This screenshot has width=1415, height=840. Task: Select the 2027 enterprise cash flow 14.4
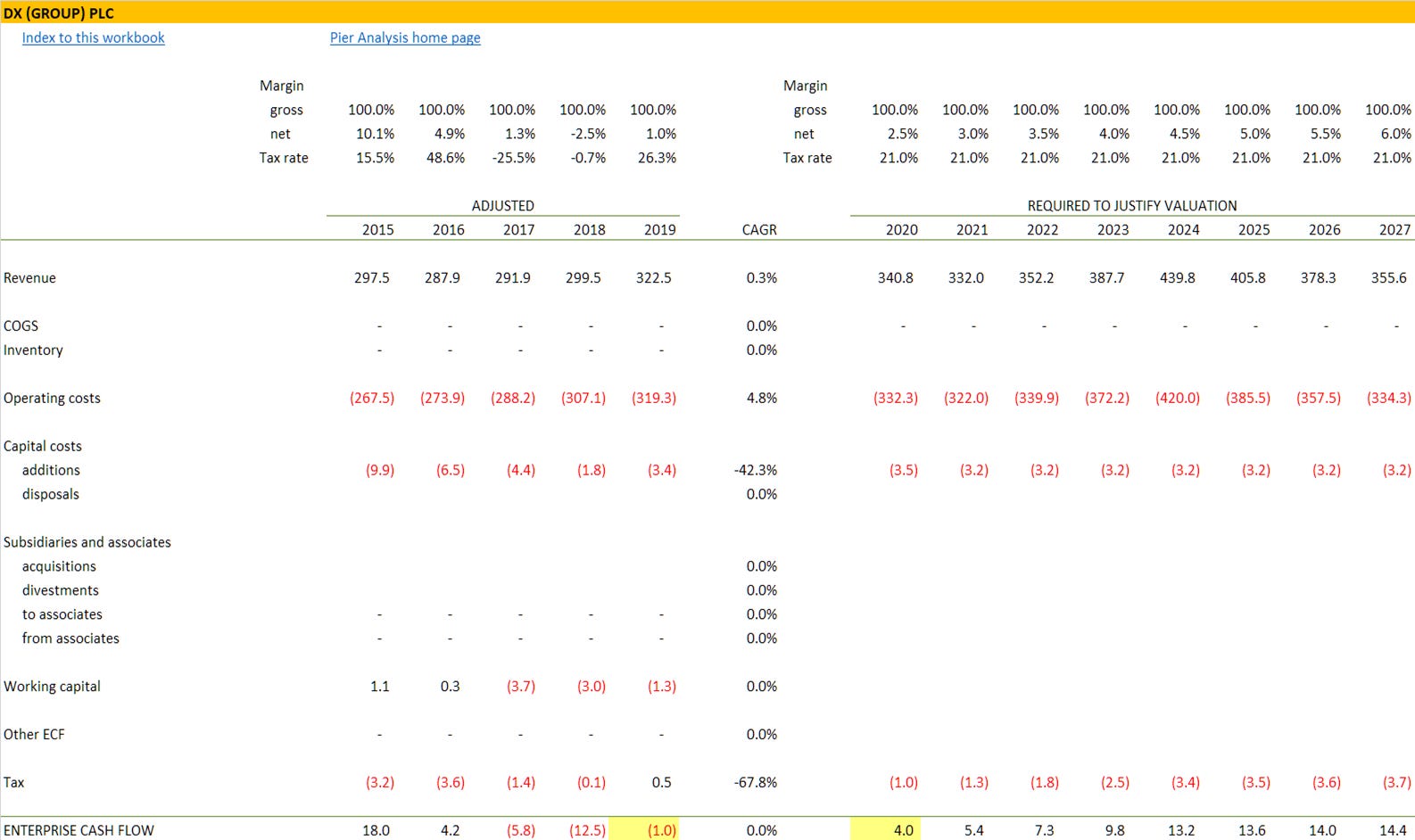1393,830
